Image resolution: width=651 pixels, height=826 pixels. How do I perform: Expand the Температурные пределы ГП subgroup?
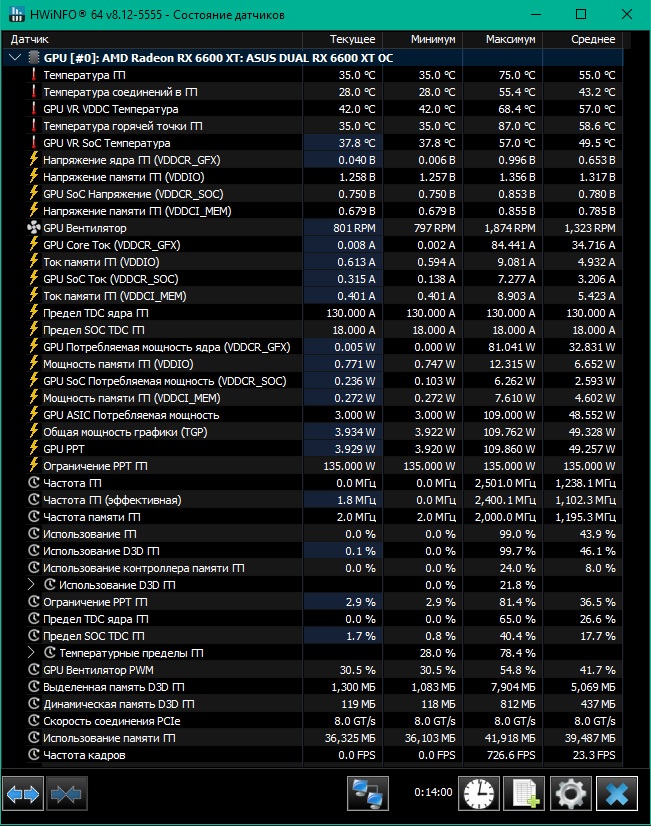pos(31,653)
